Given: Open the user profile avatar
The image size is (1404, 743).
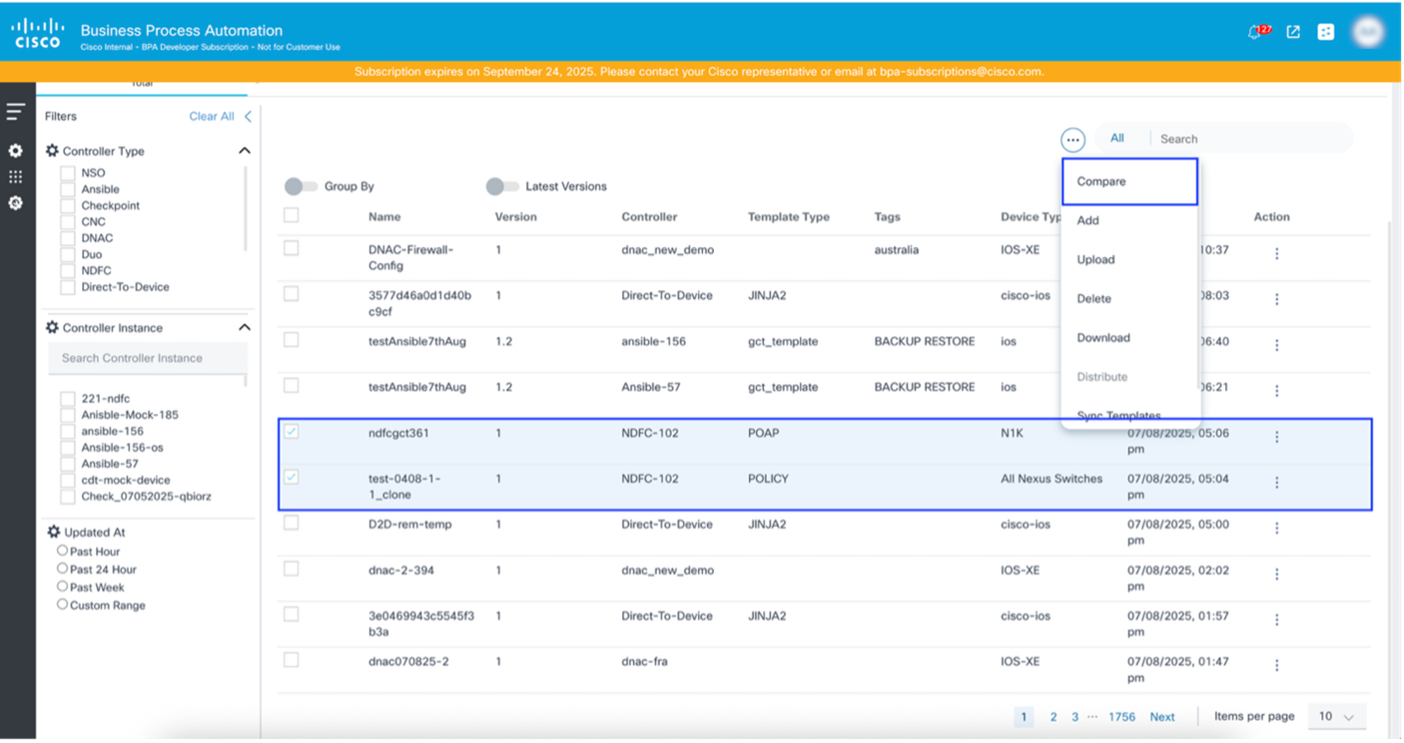Looking at the screenshot, I should 1368,32.
